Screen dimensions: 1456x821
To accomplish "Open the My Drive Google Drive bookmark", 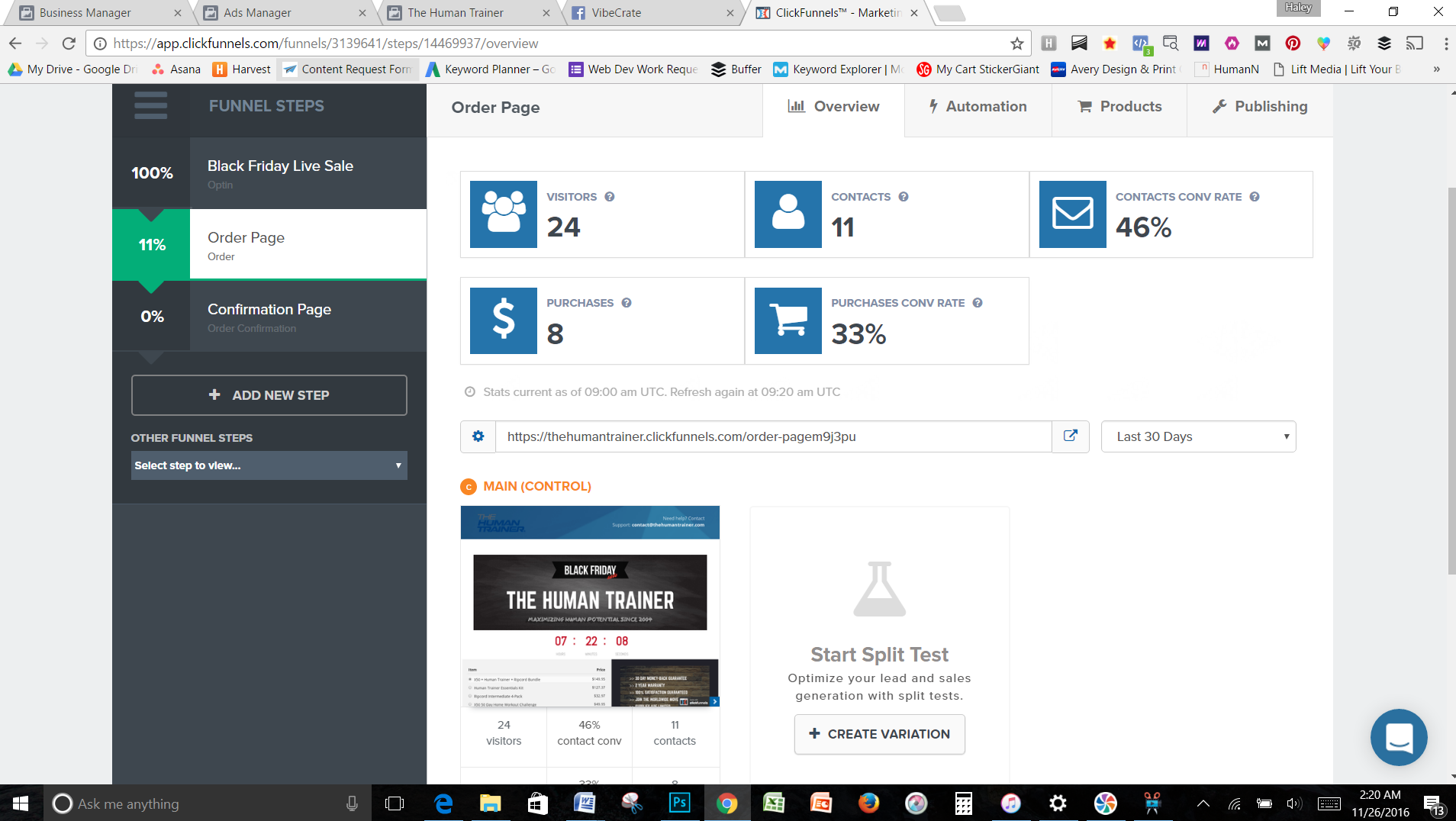I will (x=73, y=69).
